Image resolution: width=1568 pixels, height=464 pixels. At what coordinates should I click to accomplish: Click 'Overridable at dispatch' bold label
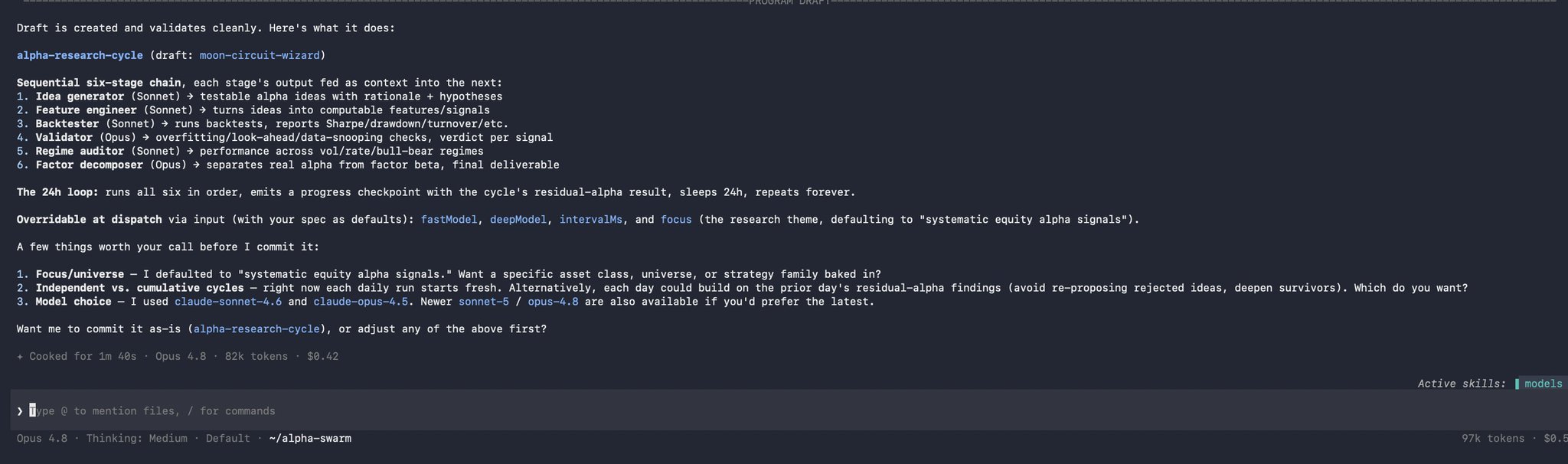[89, 220]
